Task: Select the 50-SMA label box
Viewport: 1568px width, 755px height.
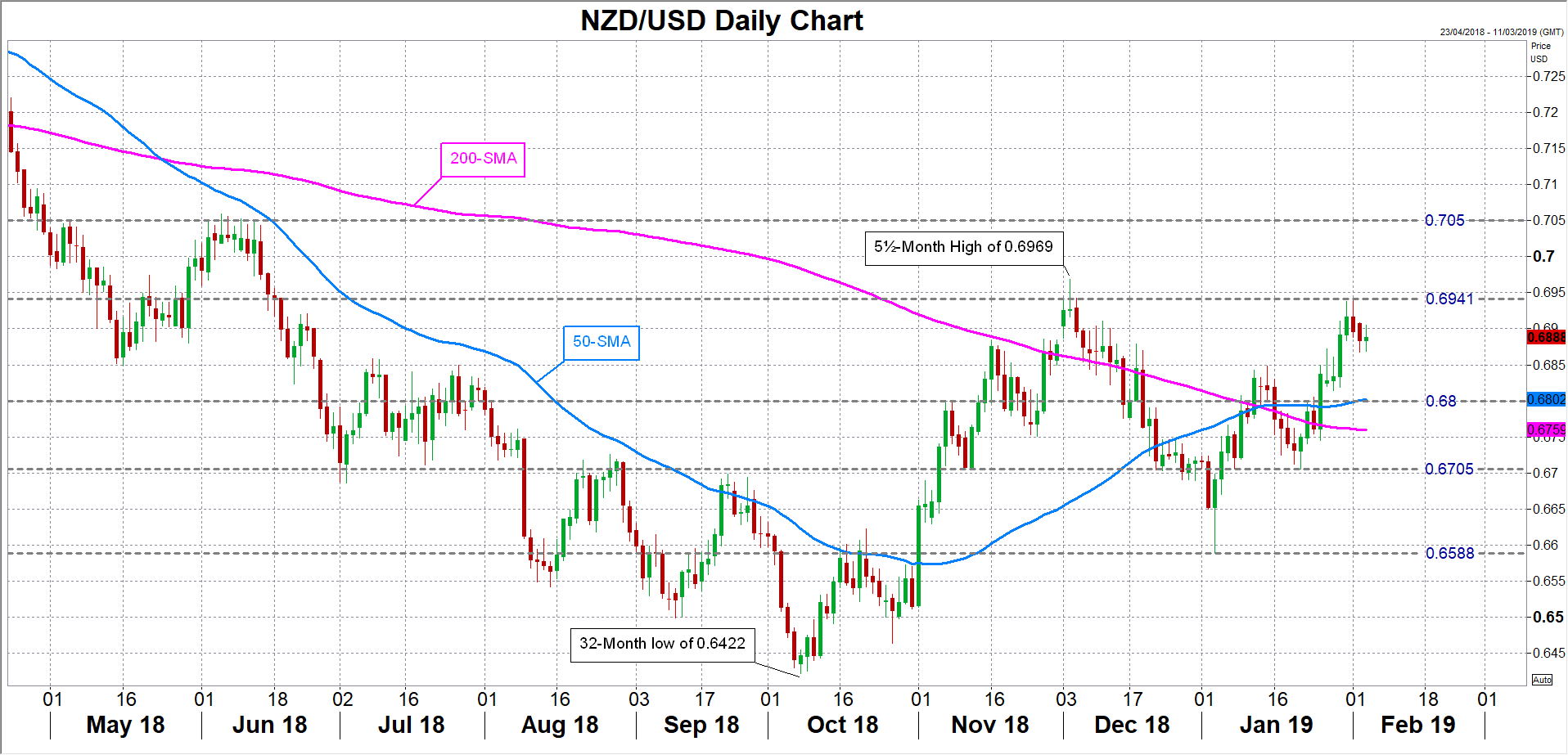Action: (602, 342)
